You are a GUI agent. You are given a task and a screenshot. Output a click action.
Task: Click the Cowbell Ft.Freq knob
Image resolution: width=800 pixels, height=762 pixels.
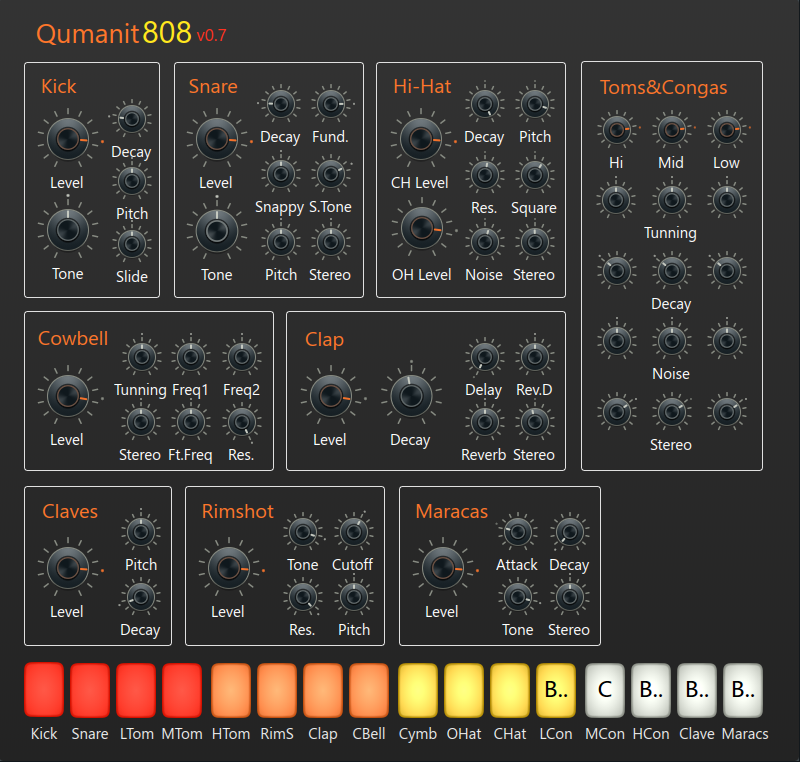tap(191, 422)
